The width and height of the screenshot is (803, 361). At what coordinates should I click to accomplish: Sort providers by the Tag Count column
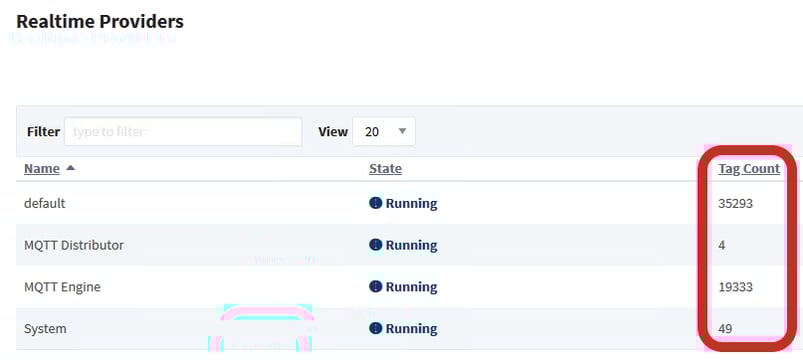749,168
